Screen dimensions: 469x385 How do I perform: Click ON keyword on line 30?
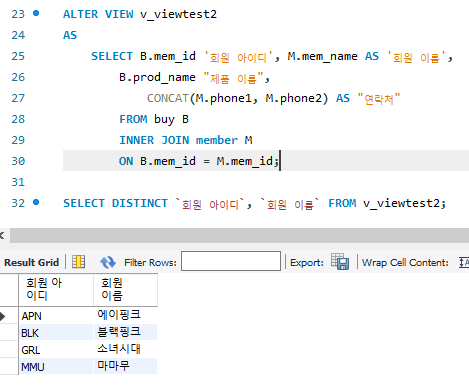[x=126, y=161]
